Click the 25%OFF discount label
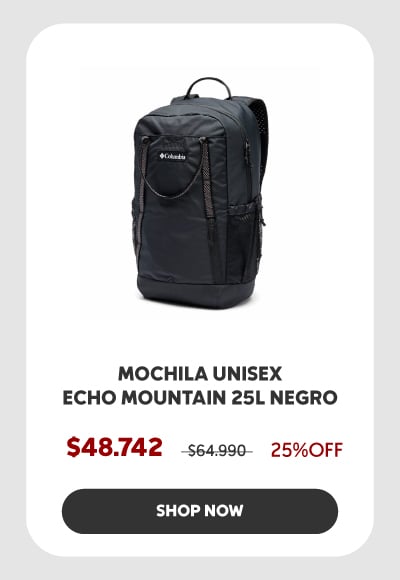The width and height of the screenshot is (400, 580). click(x=307, y=450)
